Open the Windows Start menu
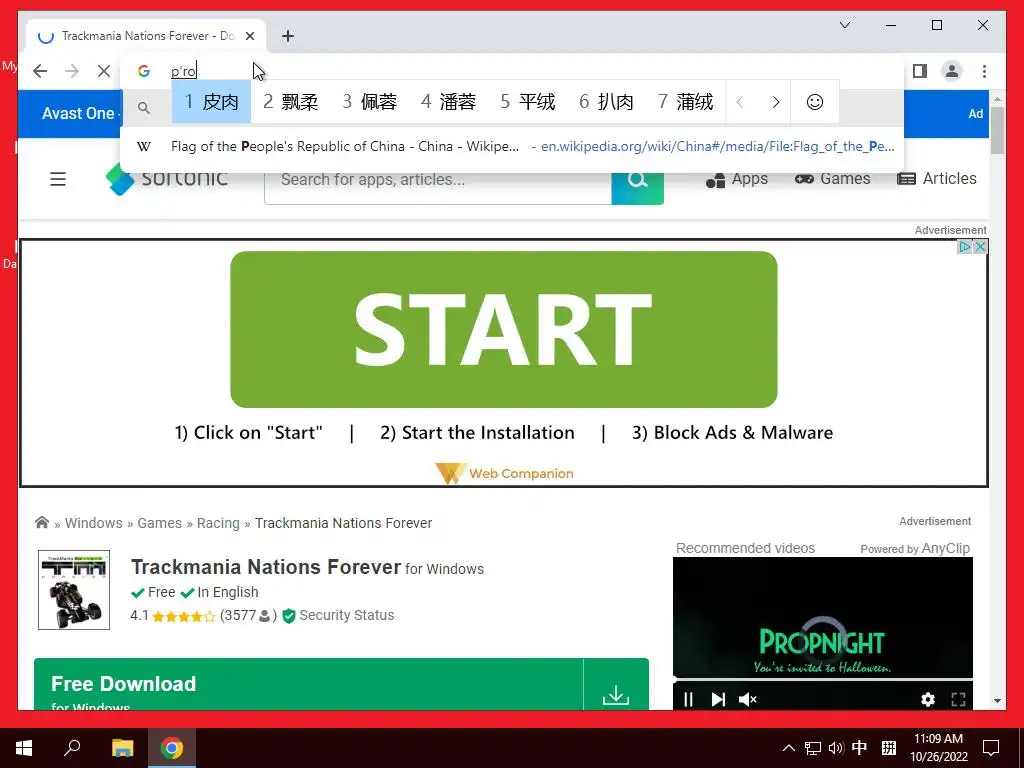Viewport: 1024px width, 768px height. [x=24, y=748]
